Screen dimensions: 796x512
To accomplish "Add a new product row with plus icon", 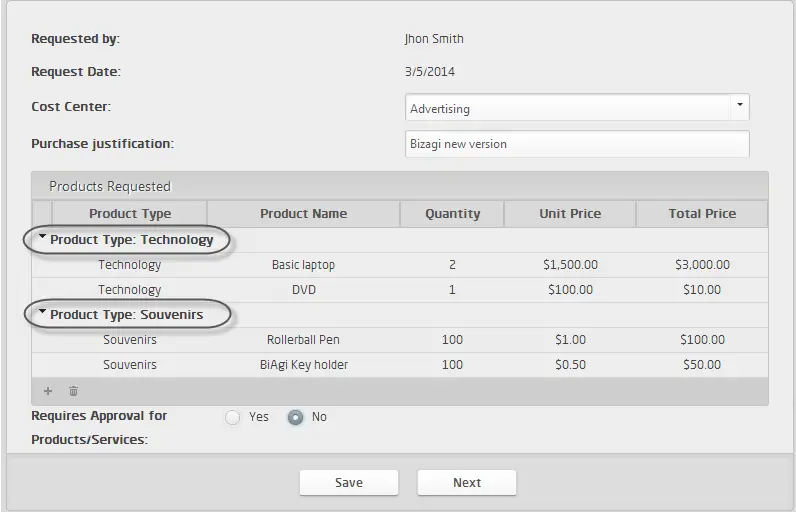I will click(48, 391).
